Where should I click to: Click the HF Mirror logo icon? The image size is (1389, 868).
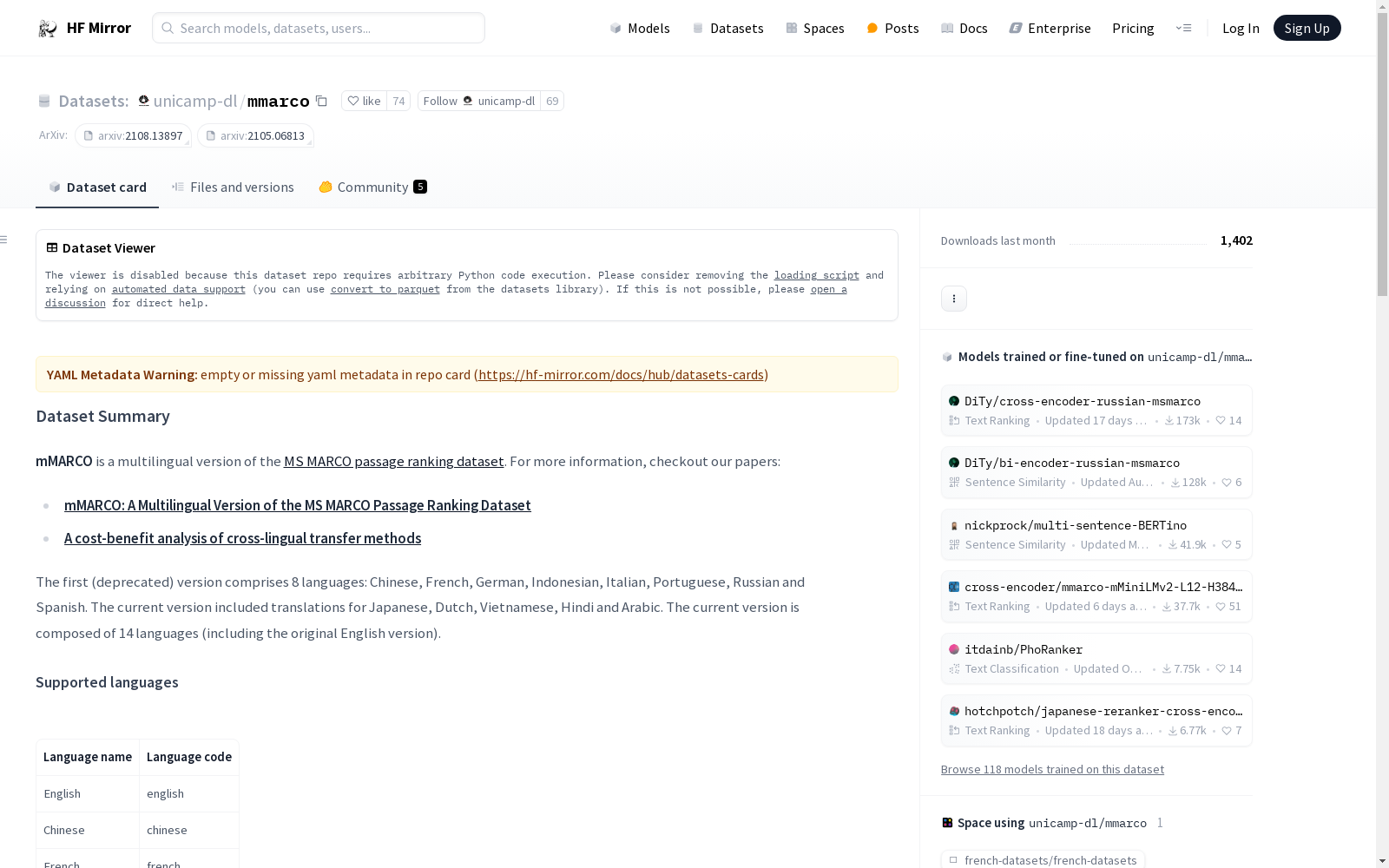[47, 29]
